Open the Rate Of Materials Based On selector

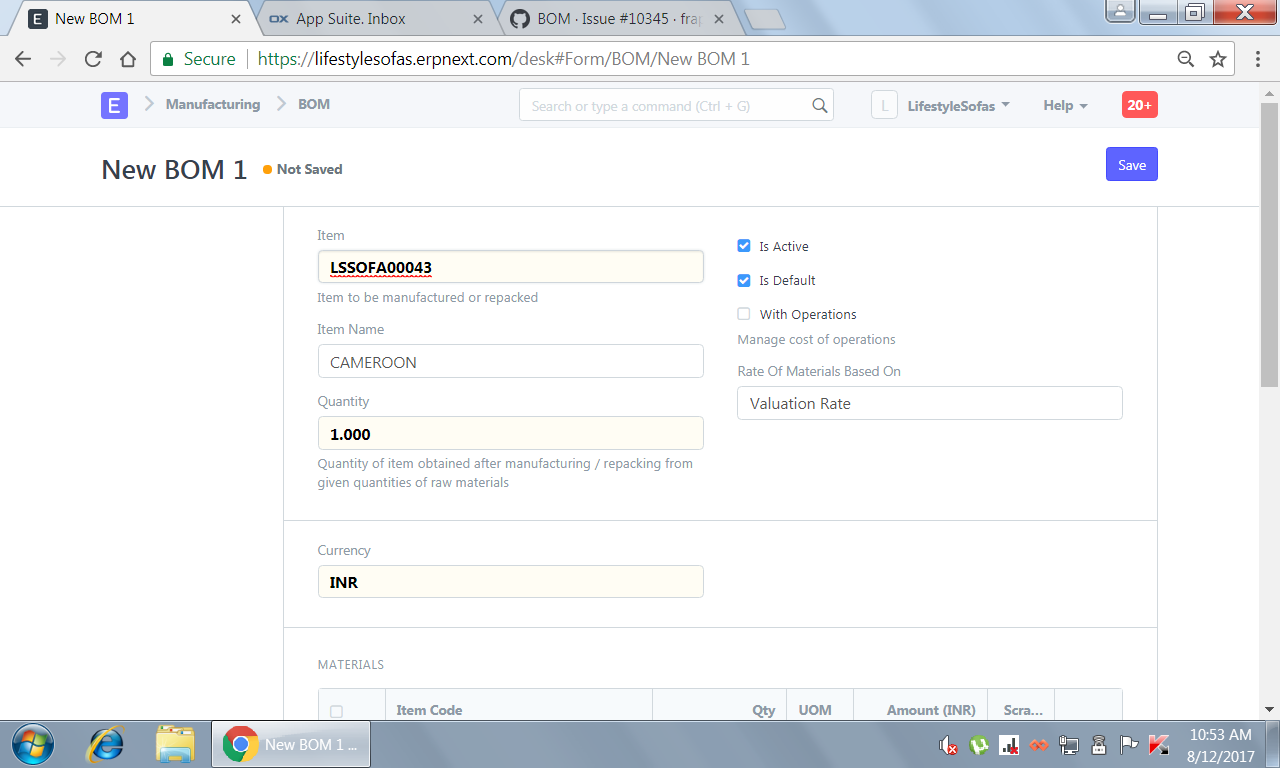929,403
